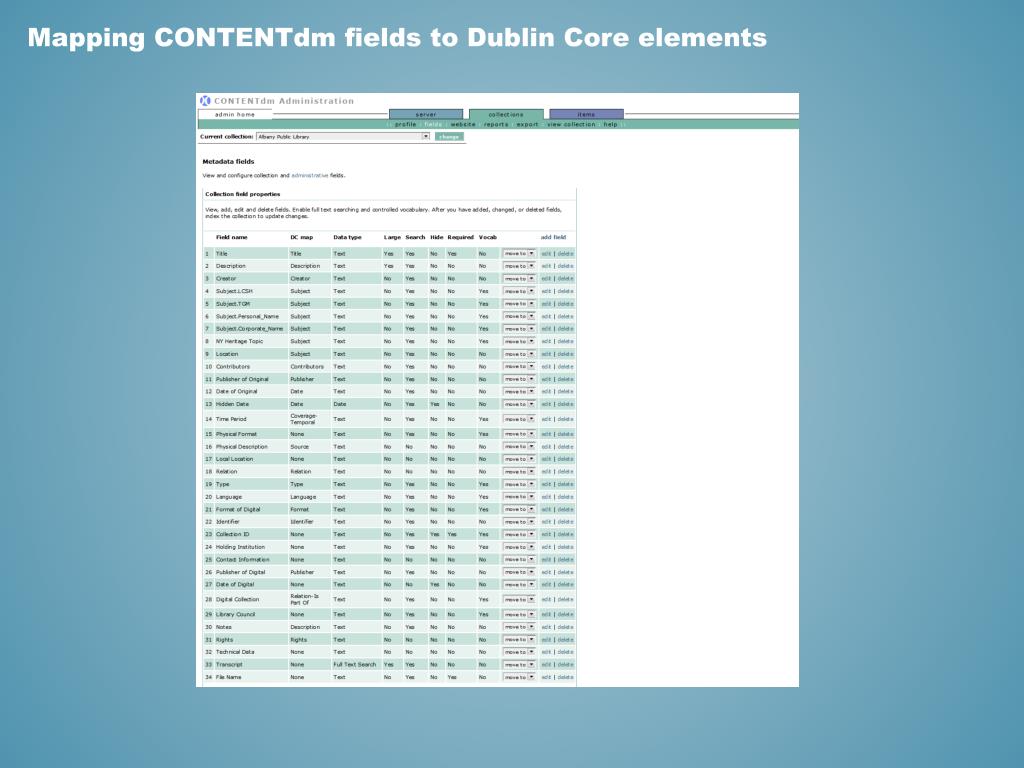1024x768 pixels.
Task: Open move to dropdown for Language row
Action: 519,497
